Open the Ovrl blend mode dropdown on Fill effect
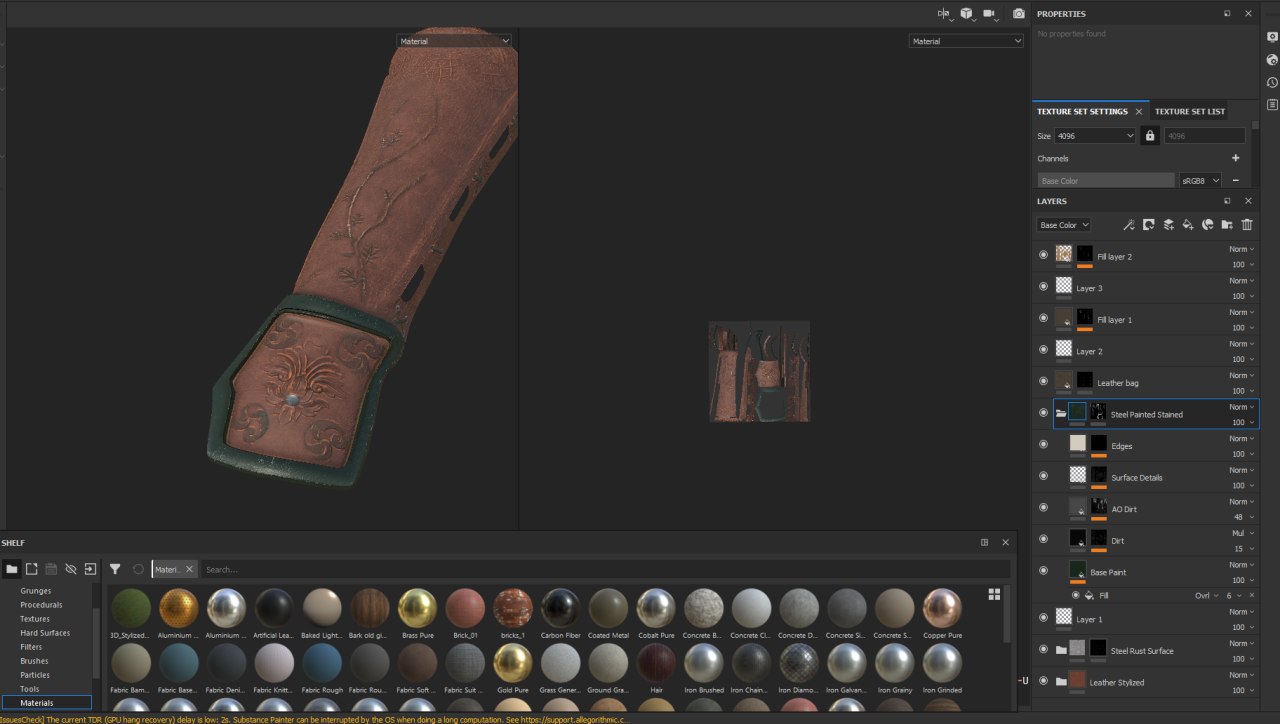Screen dimensions: 1280x724 tap(1205, 595)
